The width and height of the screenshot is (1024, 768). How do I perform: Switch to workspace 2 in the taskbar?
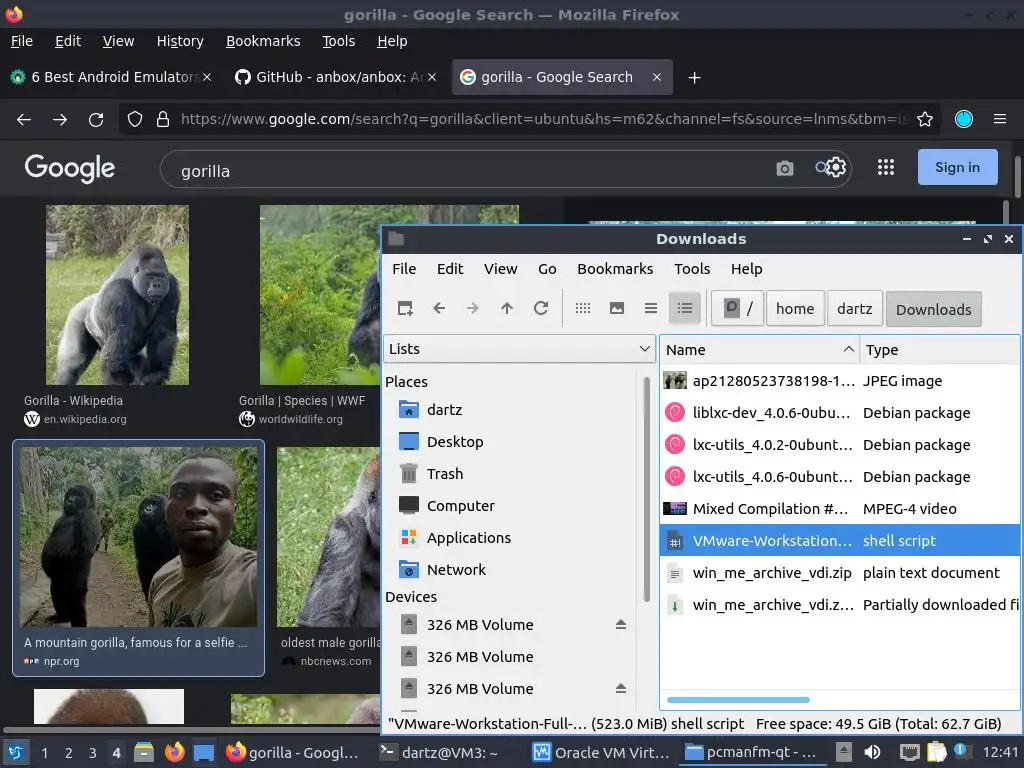[68, 753]
